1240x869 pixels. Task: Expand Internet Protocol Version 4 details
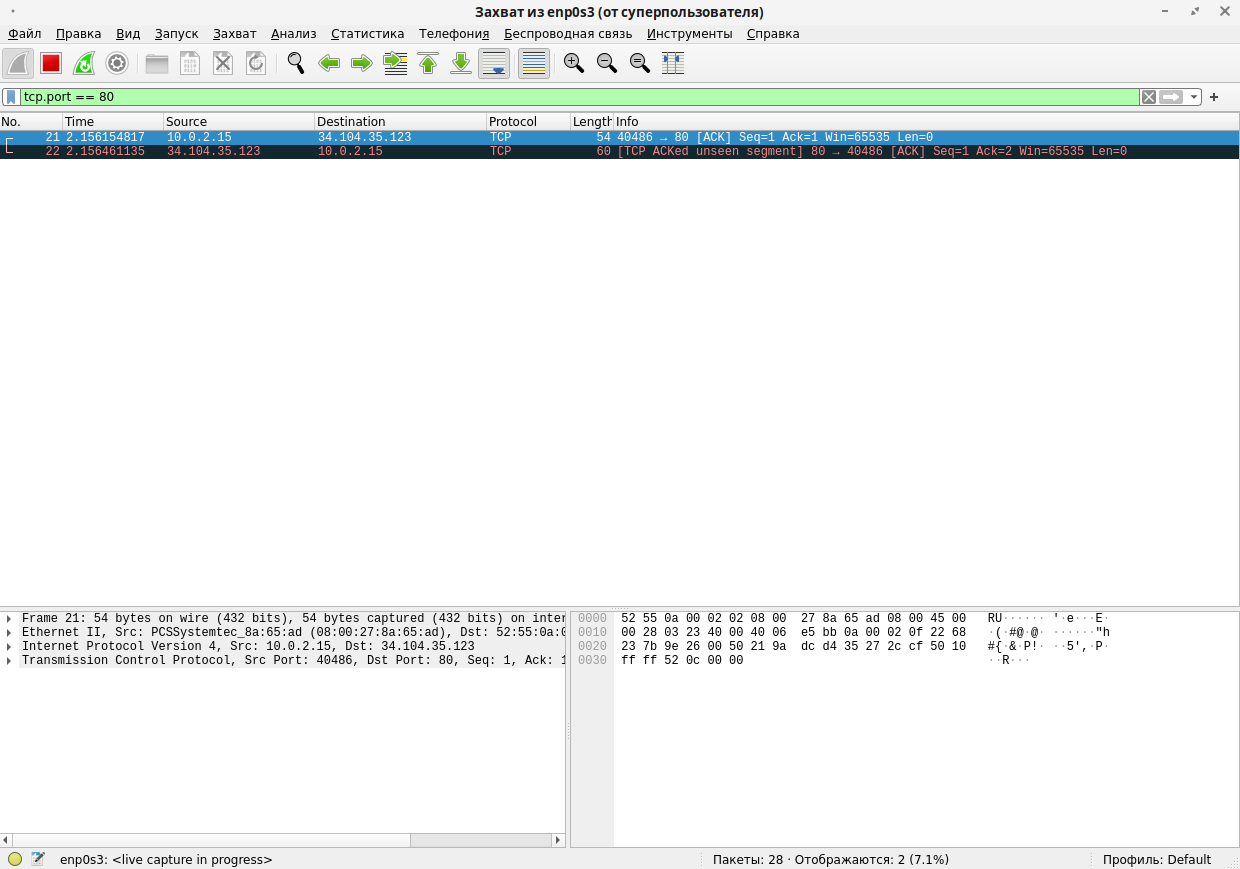pyautogui.click(x=9, y=647)
